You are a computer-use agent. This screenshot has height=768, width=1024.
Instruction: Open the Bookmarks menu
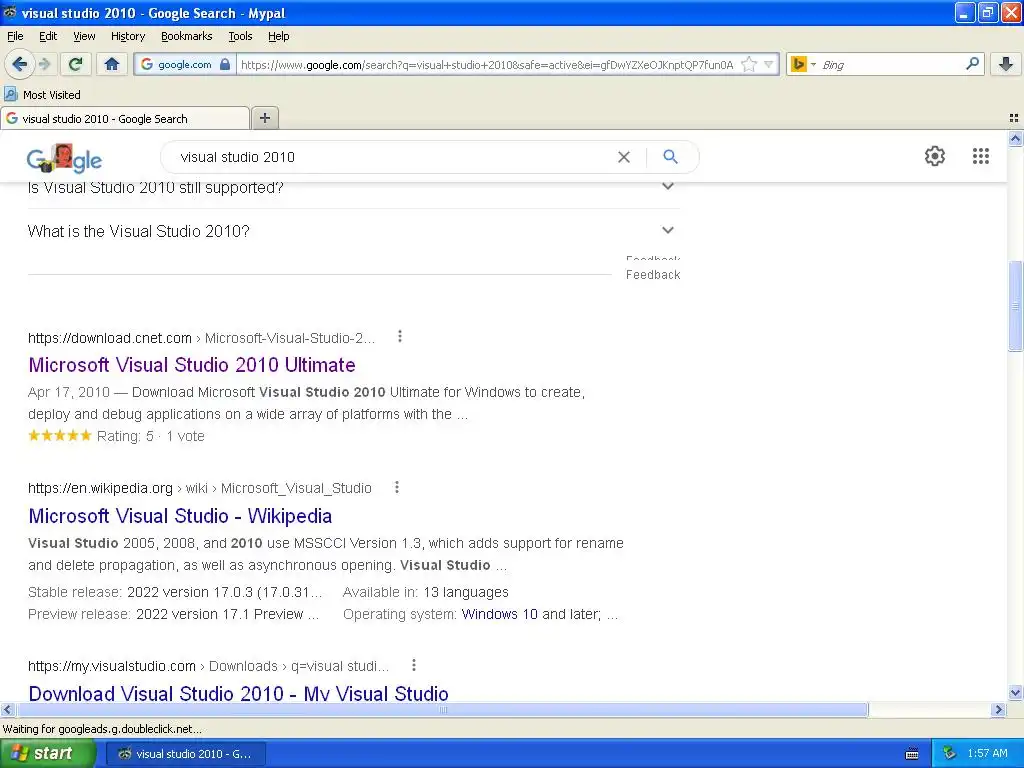tap(187, 36)
